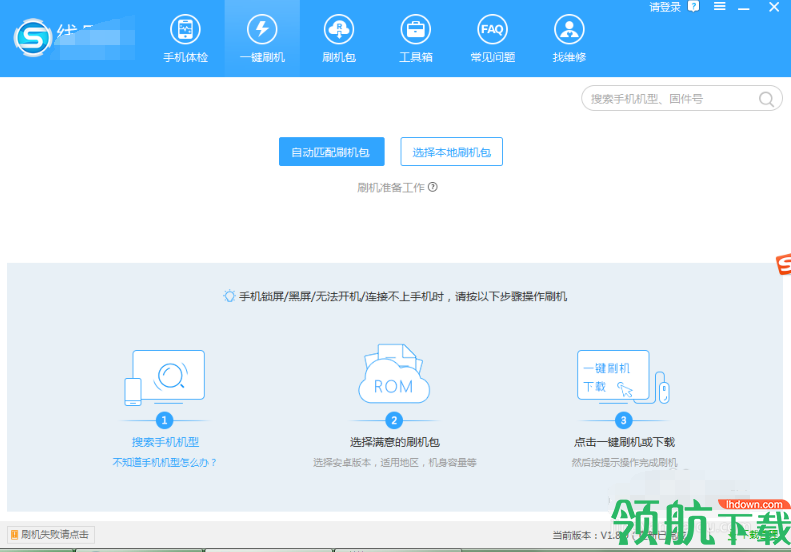Select the 一键刷机 lightning icon
The width and height of the screenshot is (791, 552).
[x=262, y=29]
